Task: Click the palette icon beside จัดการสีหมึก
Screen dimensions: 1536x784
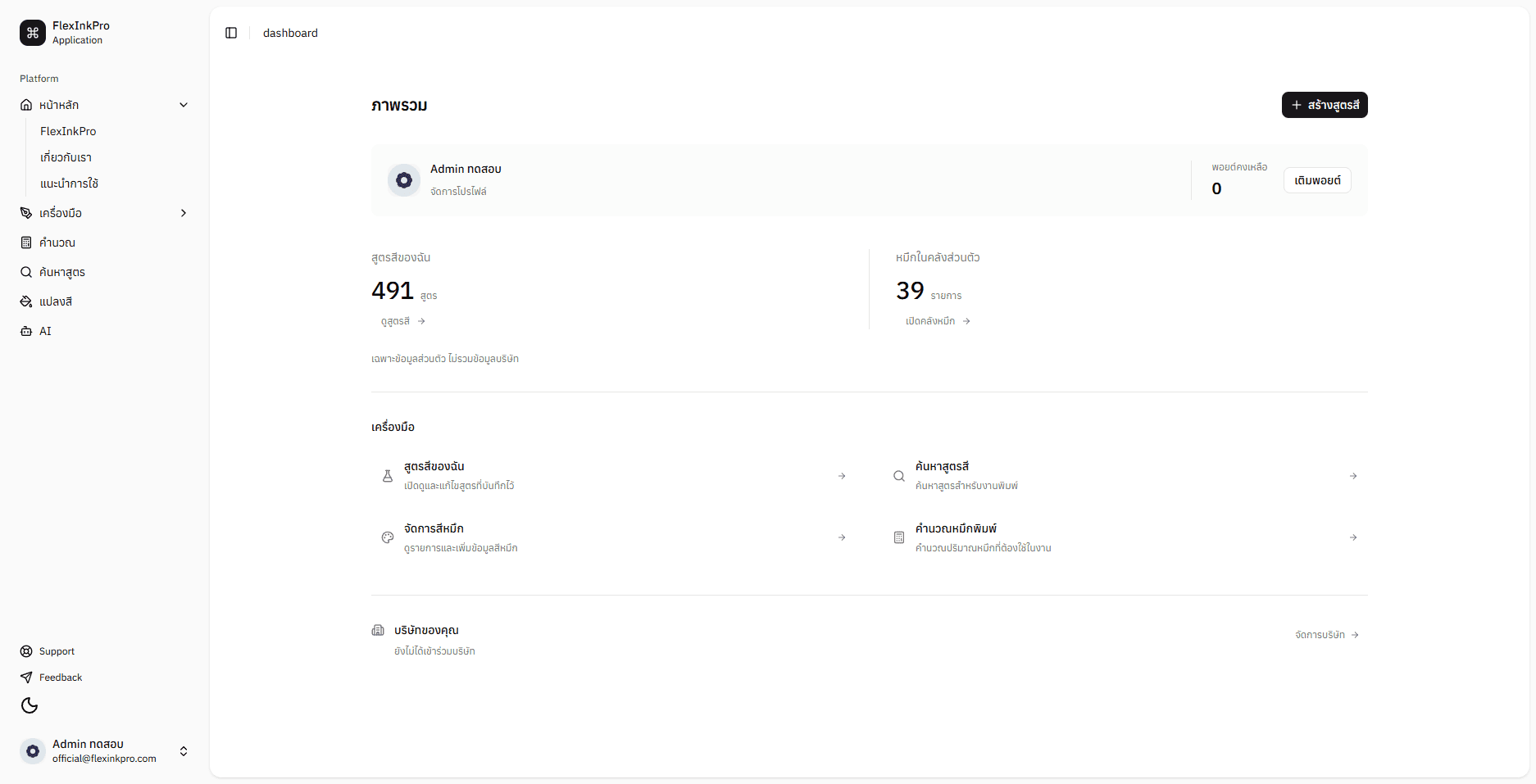Action: click(388, 537)
